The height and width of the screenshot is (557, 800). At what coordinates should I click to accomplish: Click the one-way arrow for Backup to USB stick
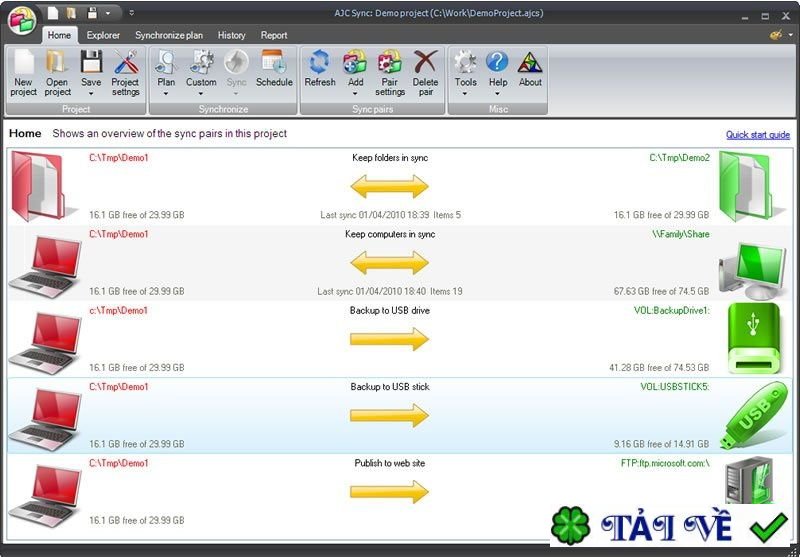(x=389, y=416)
